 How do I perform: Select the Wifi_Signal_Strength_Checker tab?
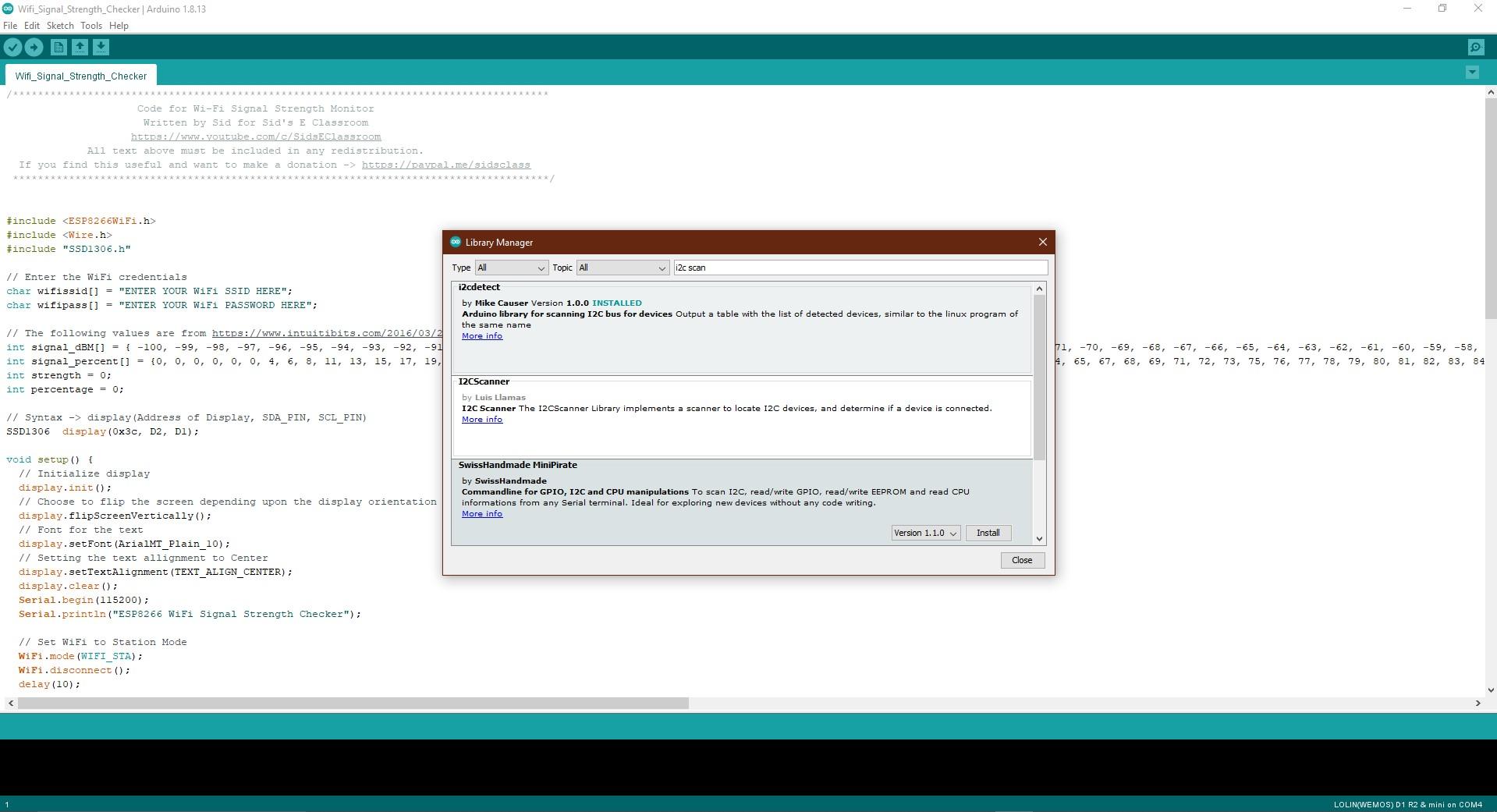click(81, 76)
